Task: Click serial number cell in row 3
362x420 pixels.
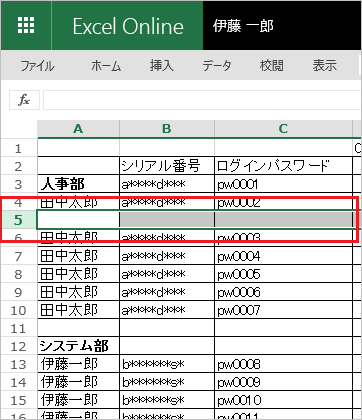Action: pyautogui.click(x=167, y=184)
